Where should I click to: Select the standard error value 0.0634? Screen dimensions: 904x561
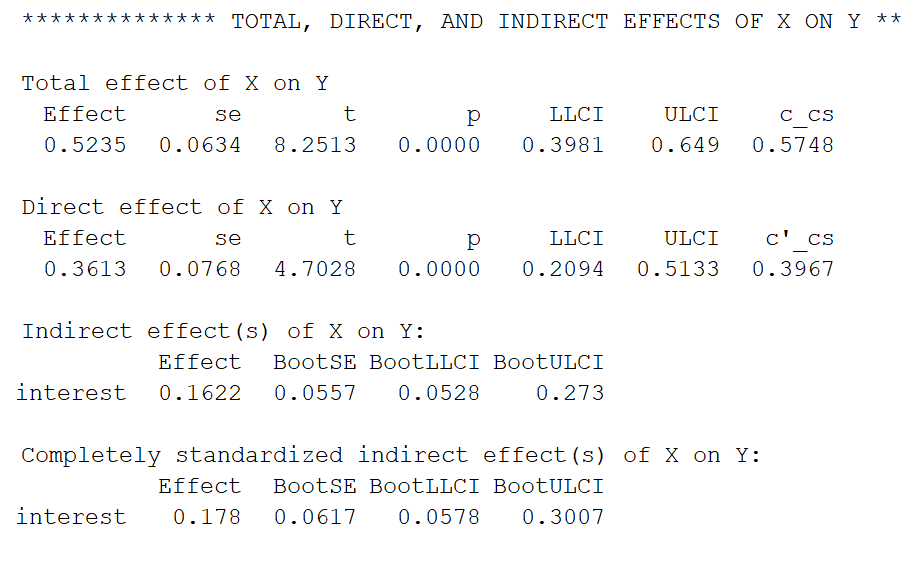(200, 145)
